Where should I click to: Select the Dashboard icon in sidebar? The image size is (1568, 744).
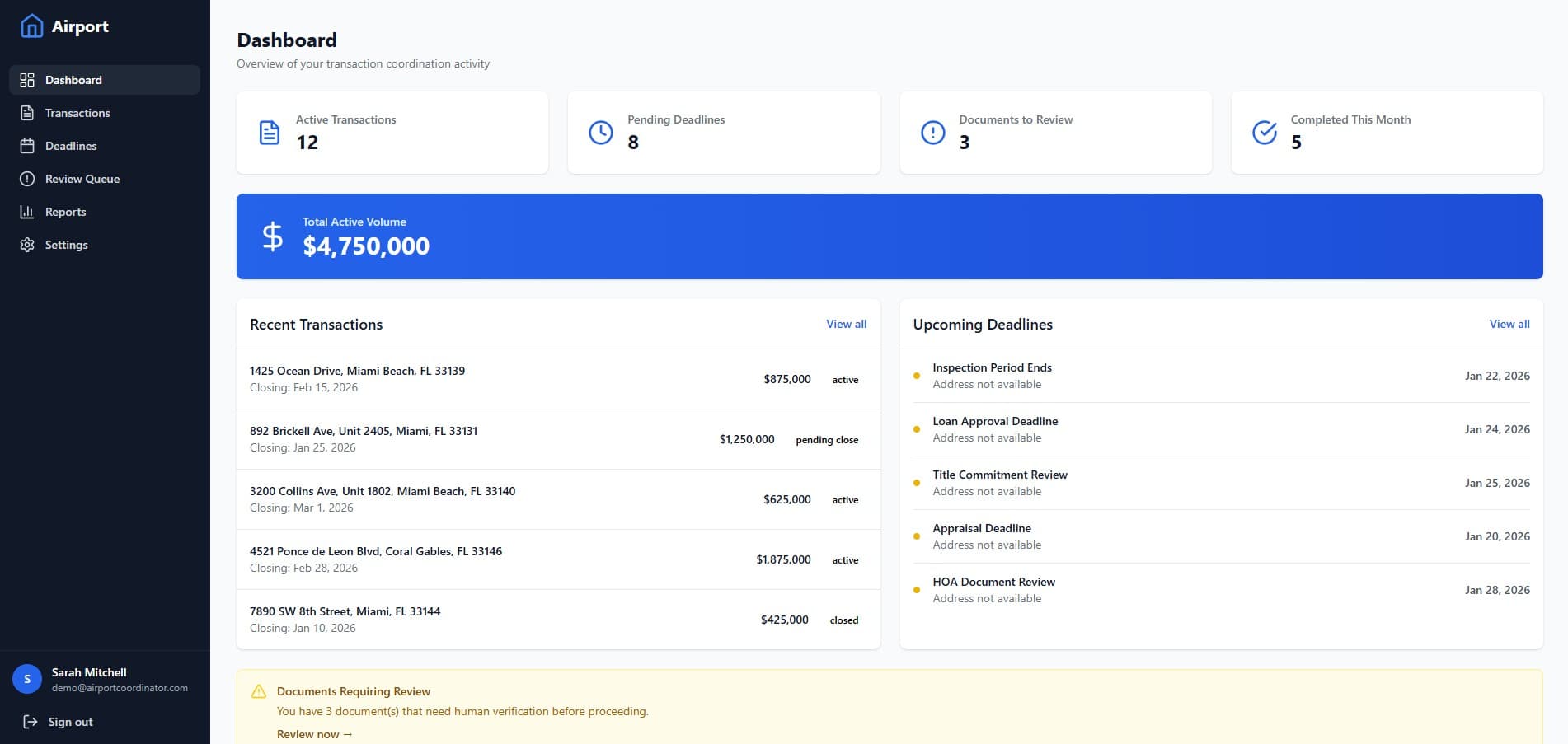point(26,80)
